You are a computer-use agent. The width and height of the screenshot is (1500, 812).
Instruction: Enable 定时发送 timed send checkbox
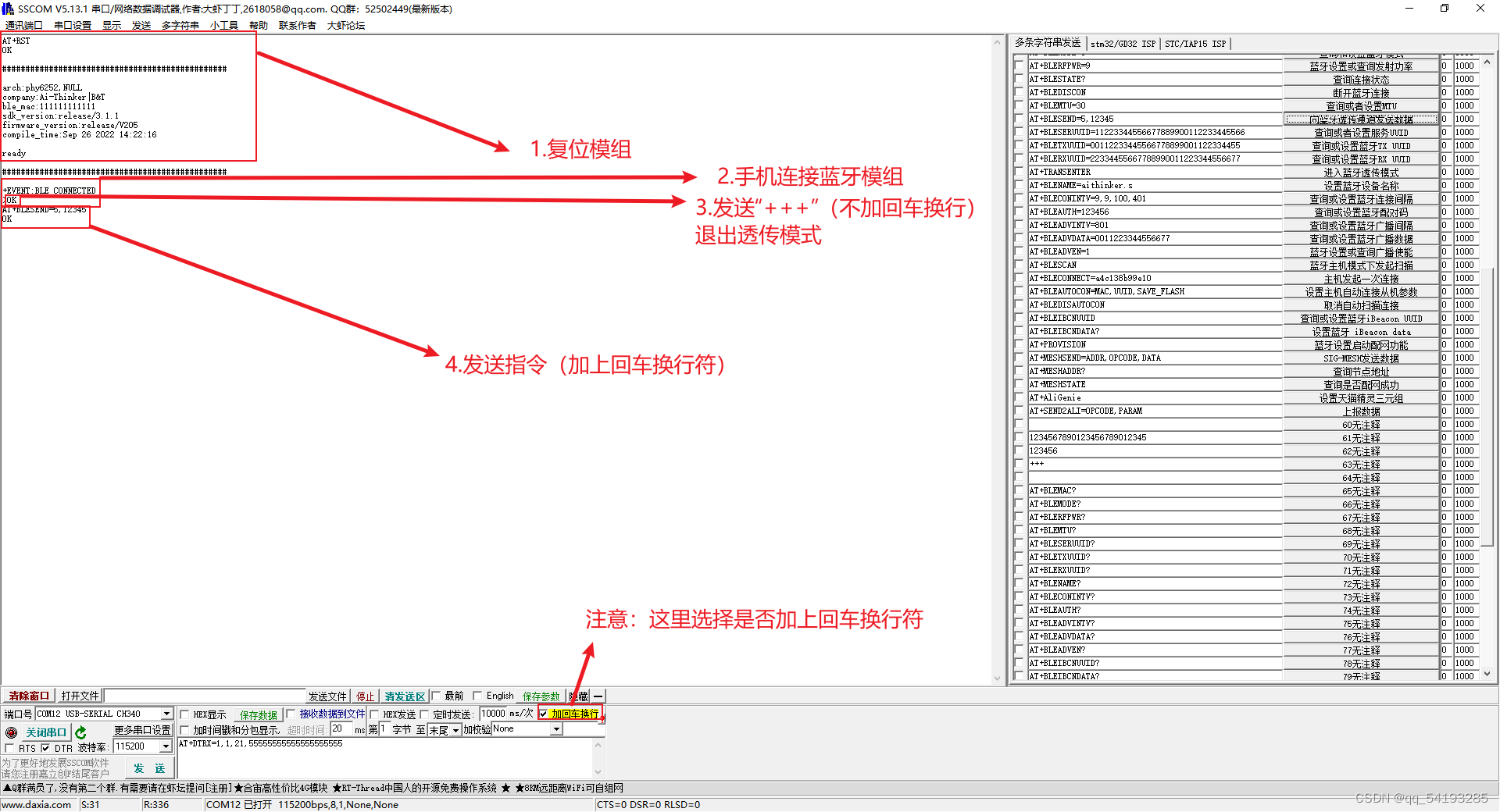coord(425,714)
